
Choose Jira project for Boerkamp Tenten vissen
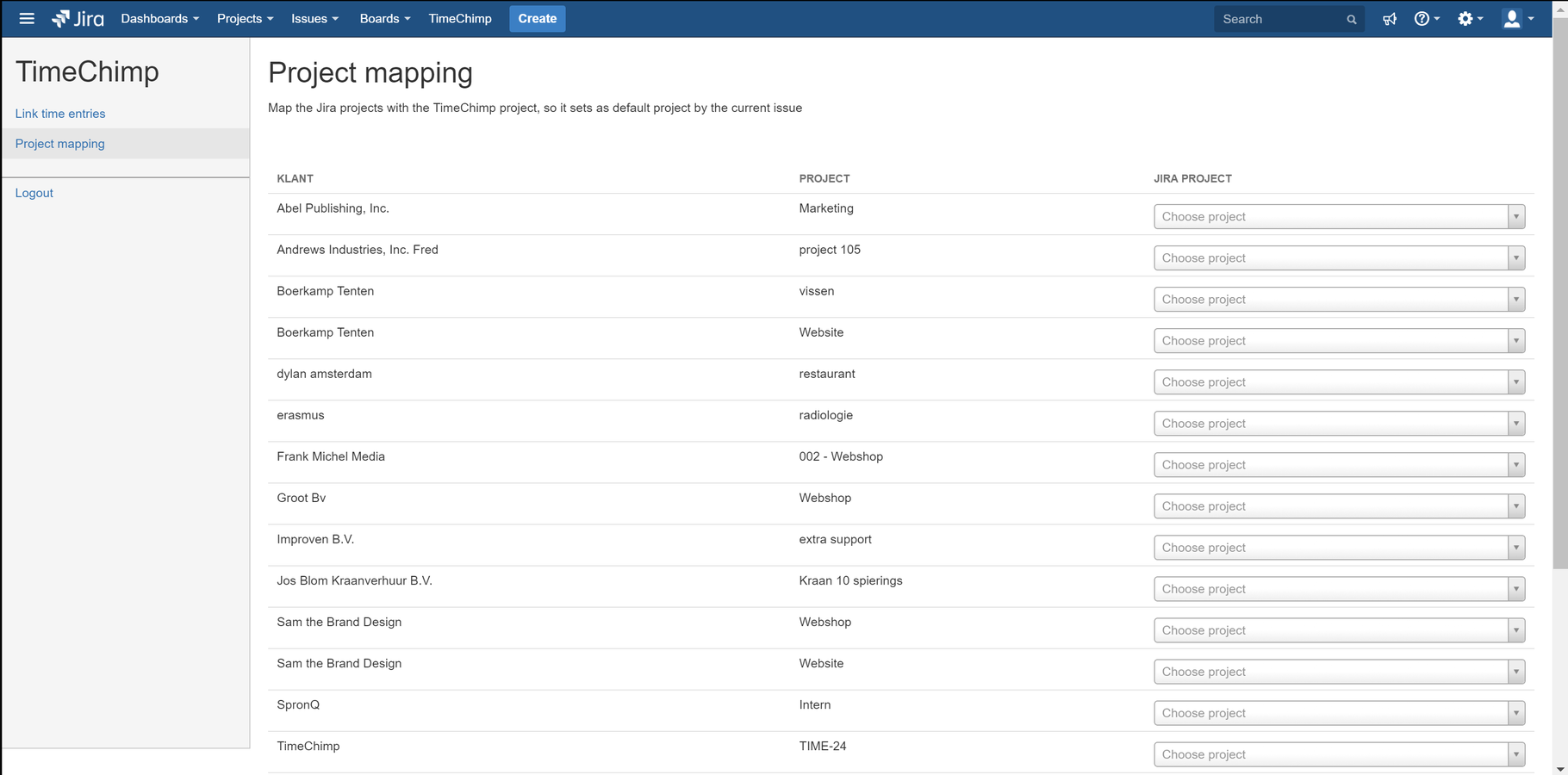coord(1339,300)
